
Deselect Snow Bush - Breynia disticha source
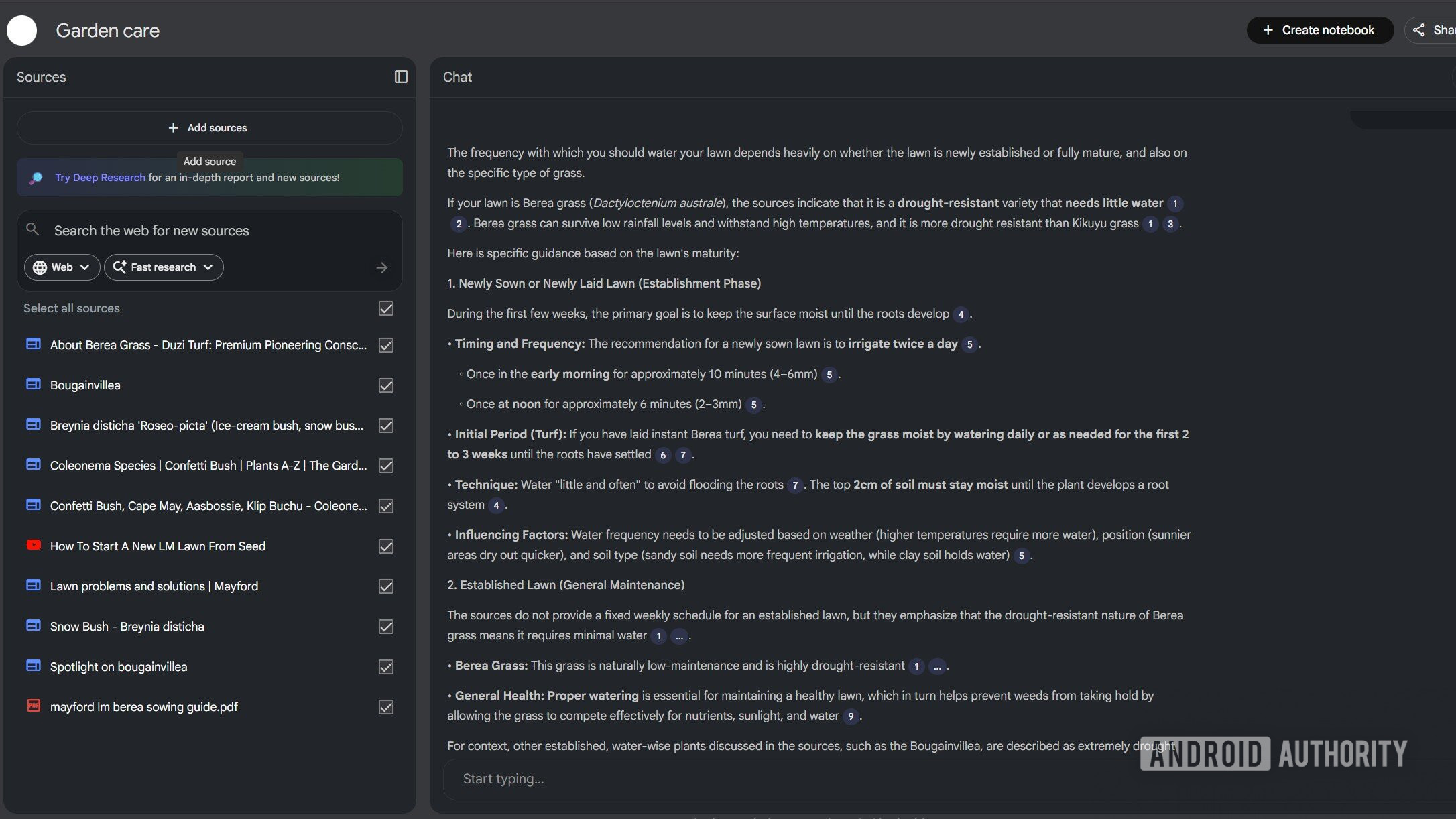coord(386,627)
